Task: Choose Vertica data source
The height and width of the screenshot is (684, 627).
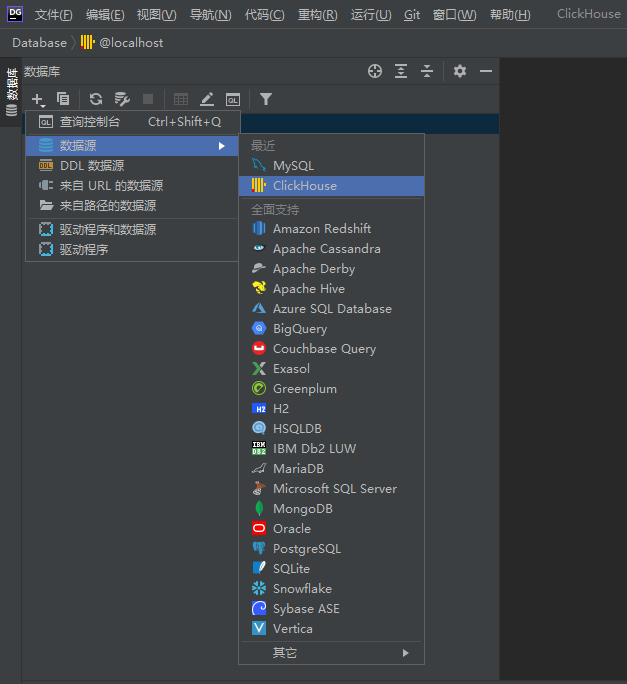Action: 332,629
